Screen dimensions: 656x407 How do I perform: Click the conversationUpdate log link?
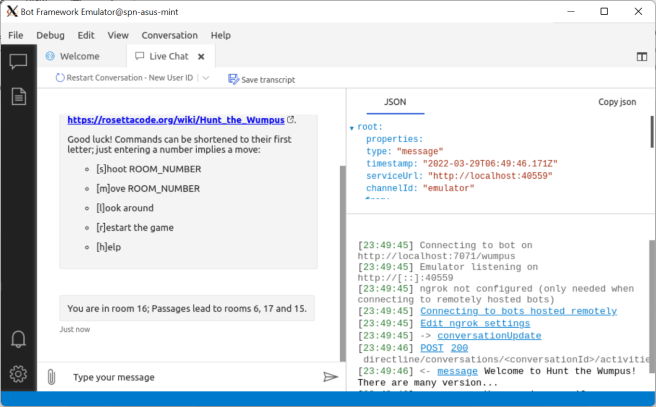pos(489,335)
